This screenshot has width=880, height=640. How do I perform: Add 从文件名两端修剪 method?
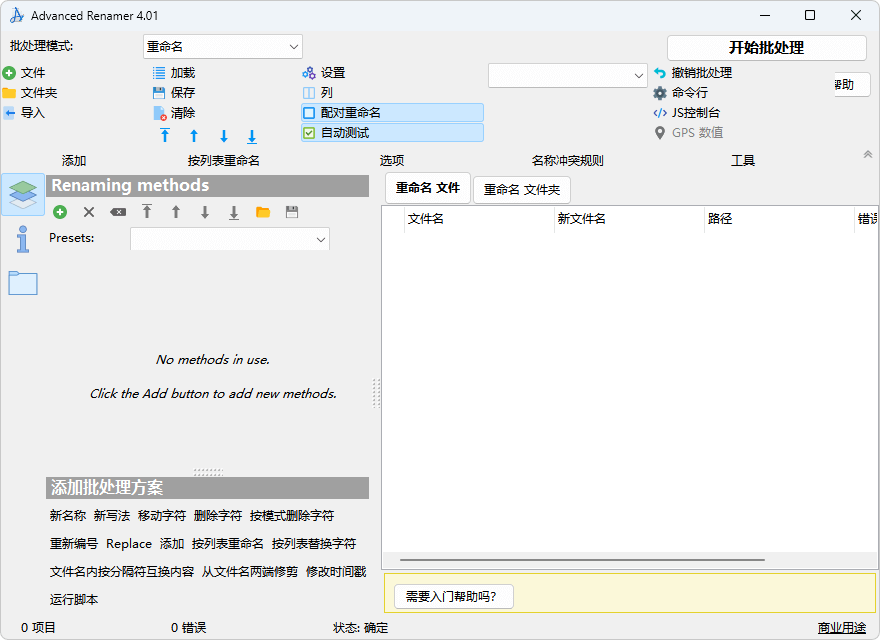[250, 572]
